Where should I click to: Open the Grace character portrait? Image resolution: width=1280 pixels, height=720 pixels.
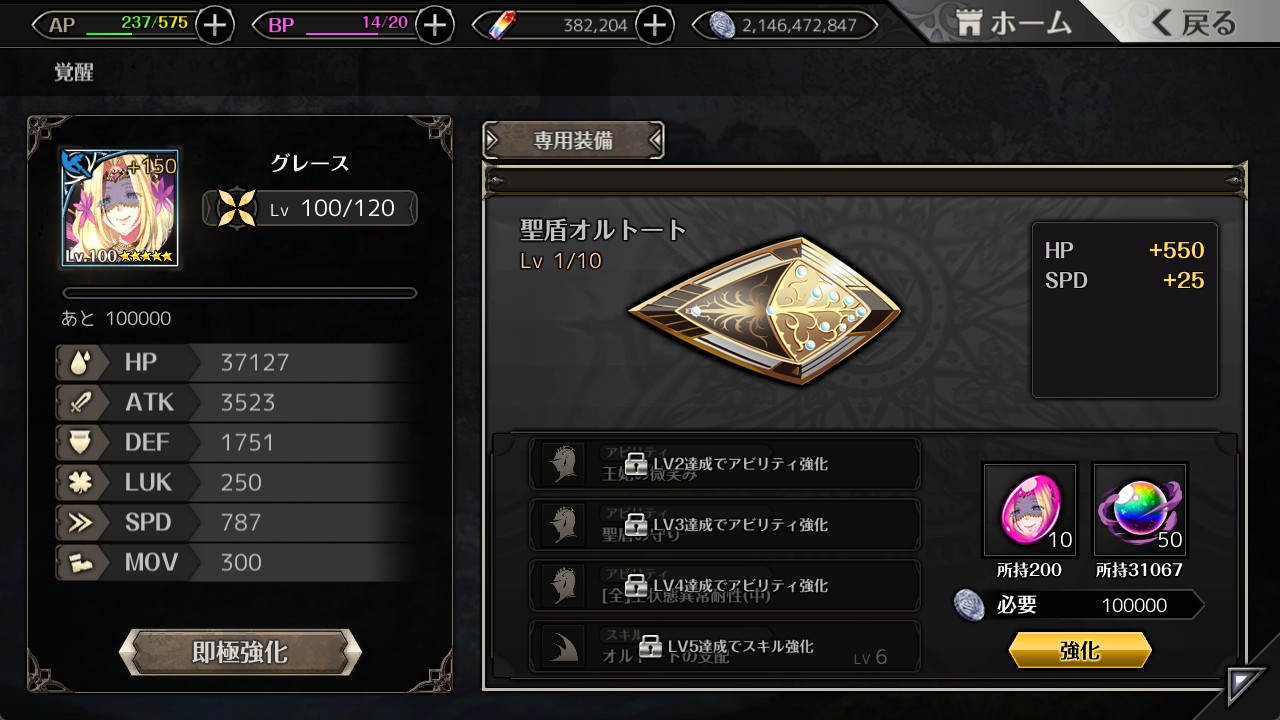coord(119,208)
